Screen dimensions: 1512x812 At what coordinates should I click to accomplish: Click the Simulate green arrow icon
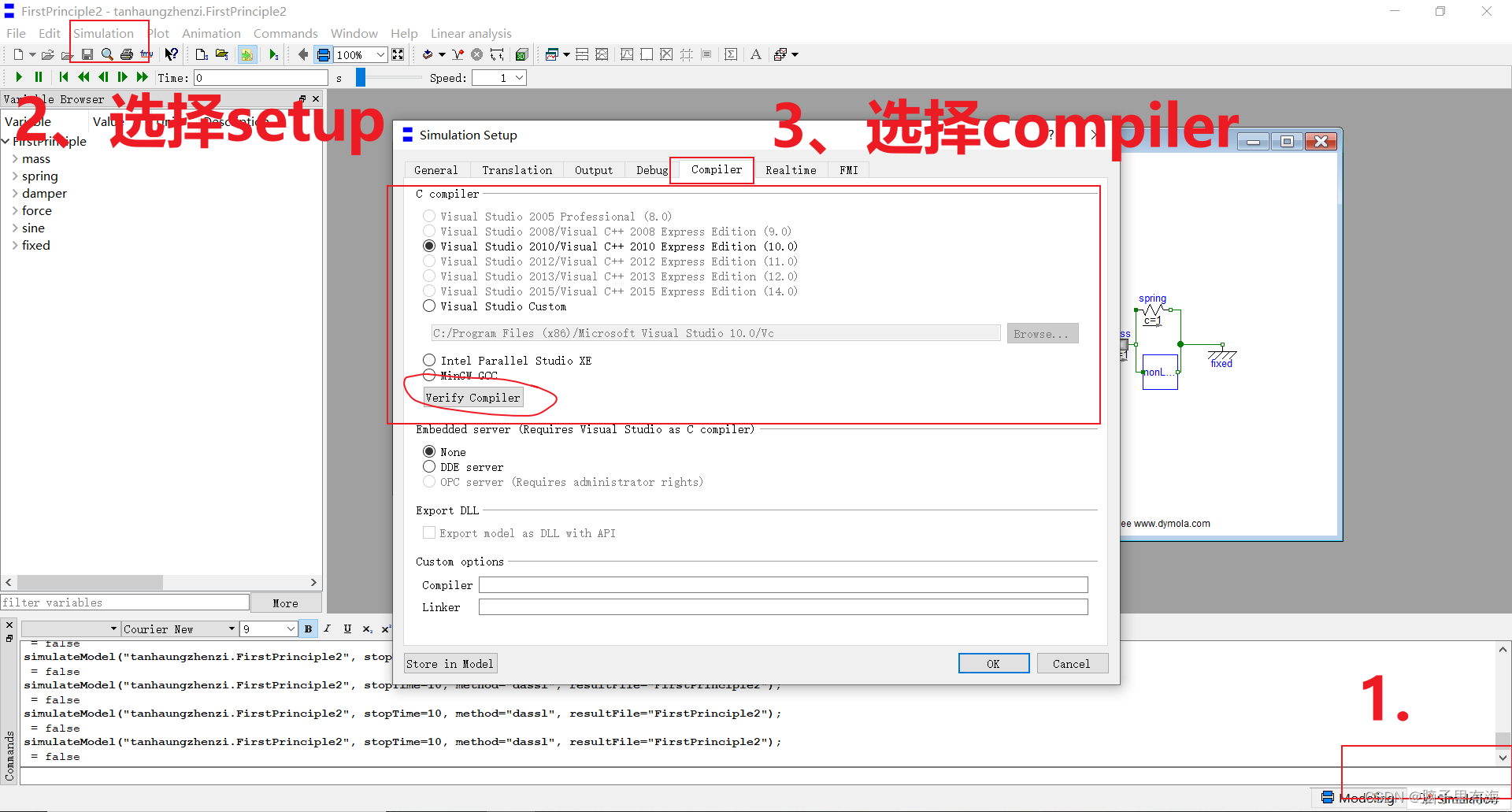click(x=273, y=54)
